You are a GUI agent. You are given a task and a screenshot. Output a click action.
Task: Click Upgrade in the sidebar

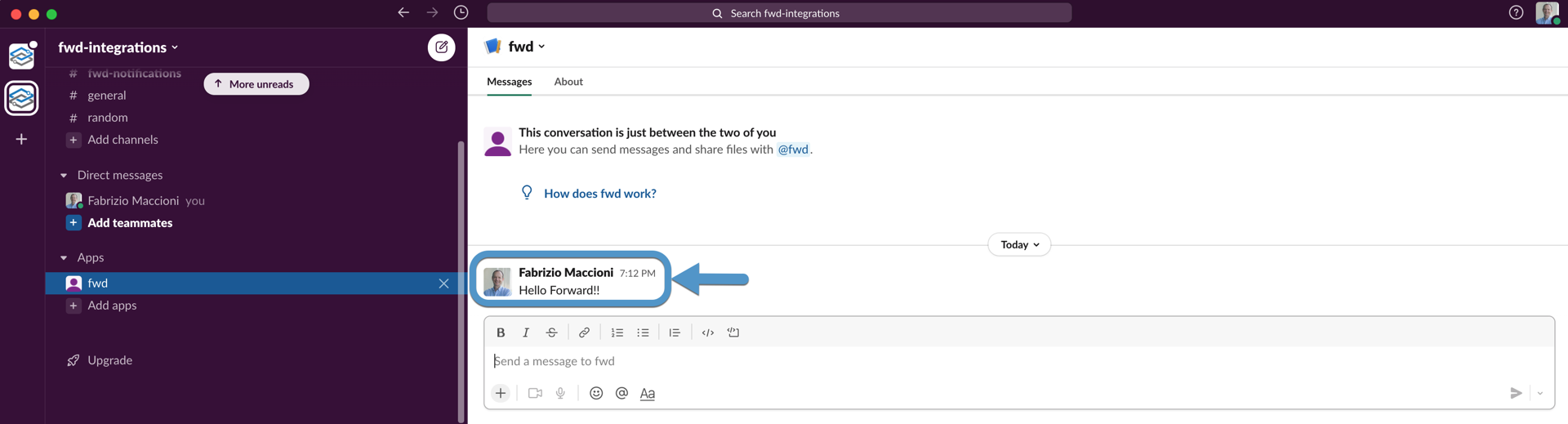pyautogui.click(x=109, y=360)
